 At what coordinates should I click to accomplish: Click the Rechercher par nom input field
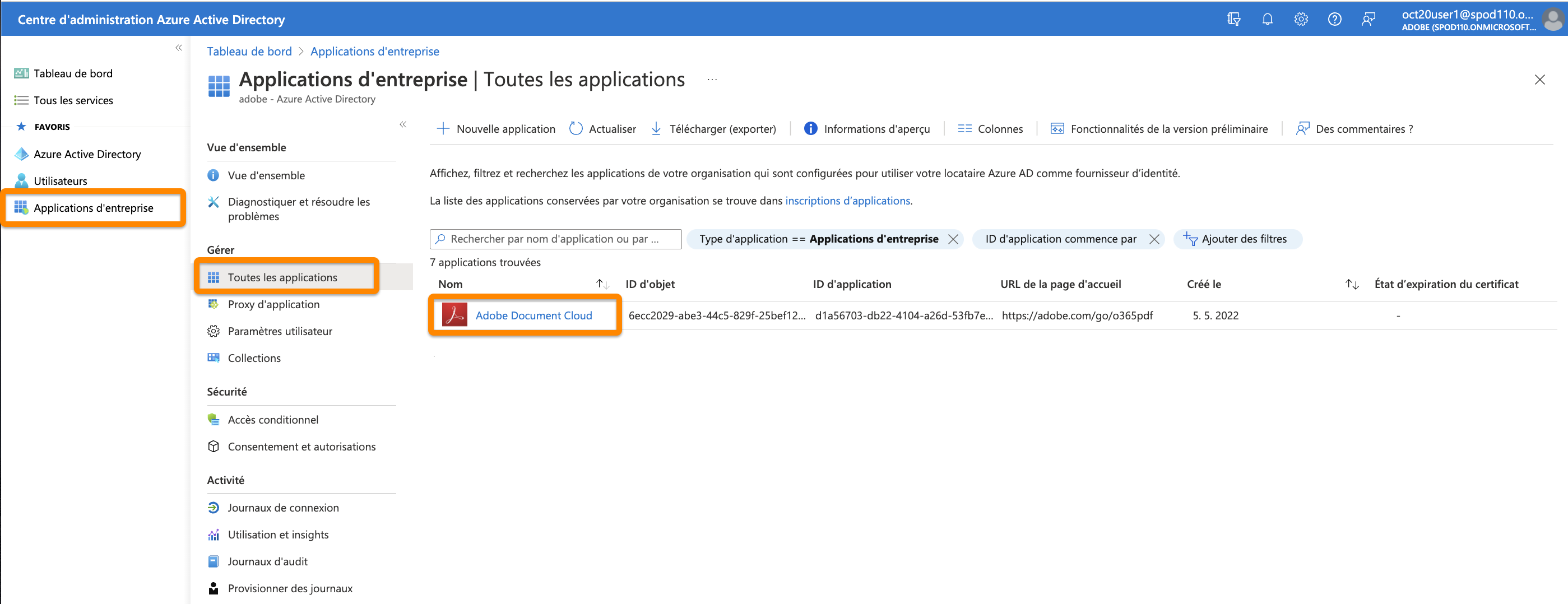[555, 239]
